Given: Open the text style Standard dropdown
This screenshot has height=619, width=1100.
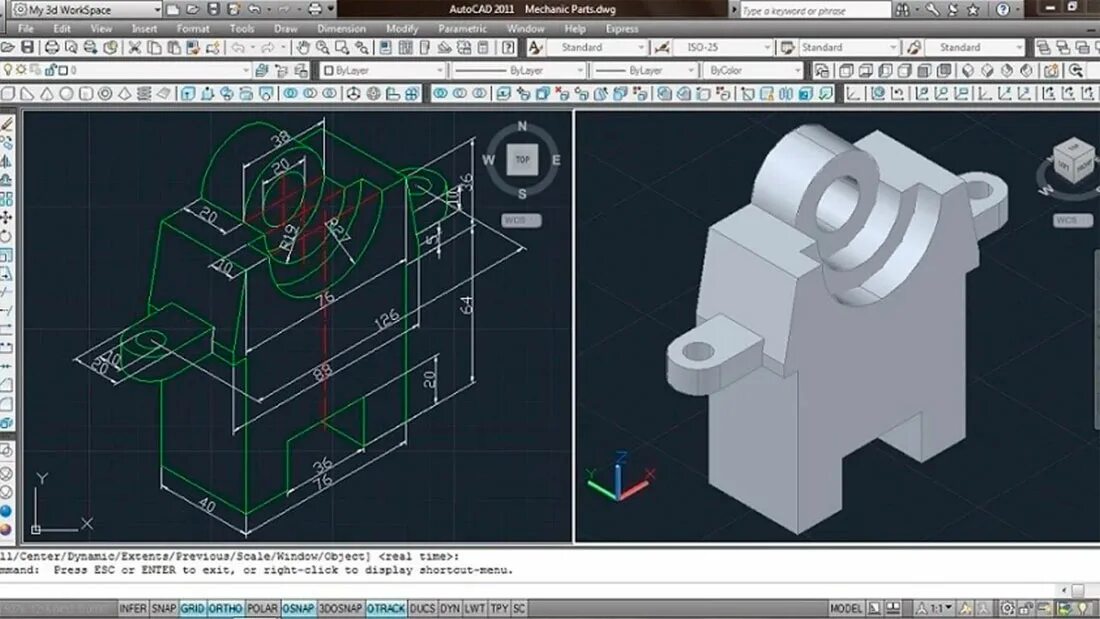Looking at the screenshot, I should 597,48.
